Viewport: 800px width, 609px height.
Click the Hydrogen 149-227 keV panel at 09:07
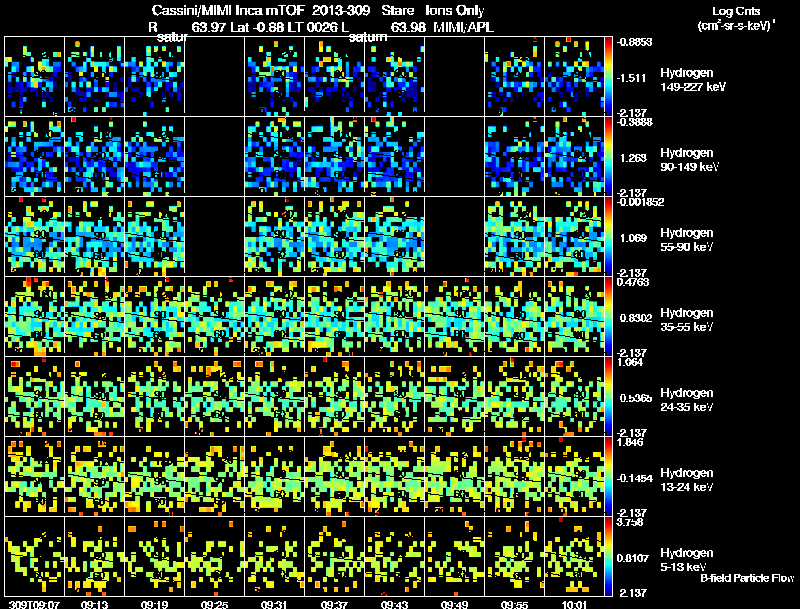click(x=34, y=76)
